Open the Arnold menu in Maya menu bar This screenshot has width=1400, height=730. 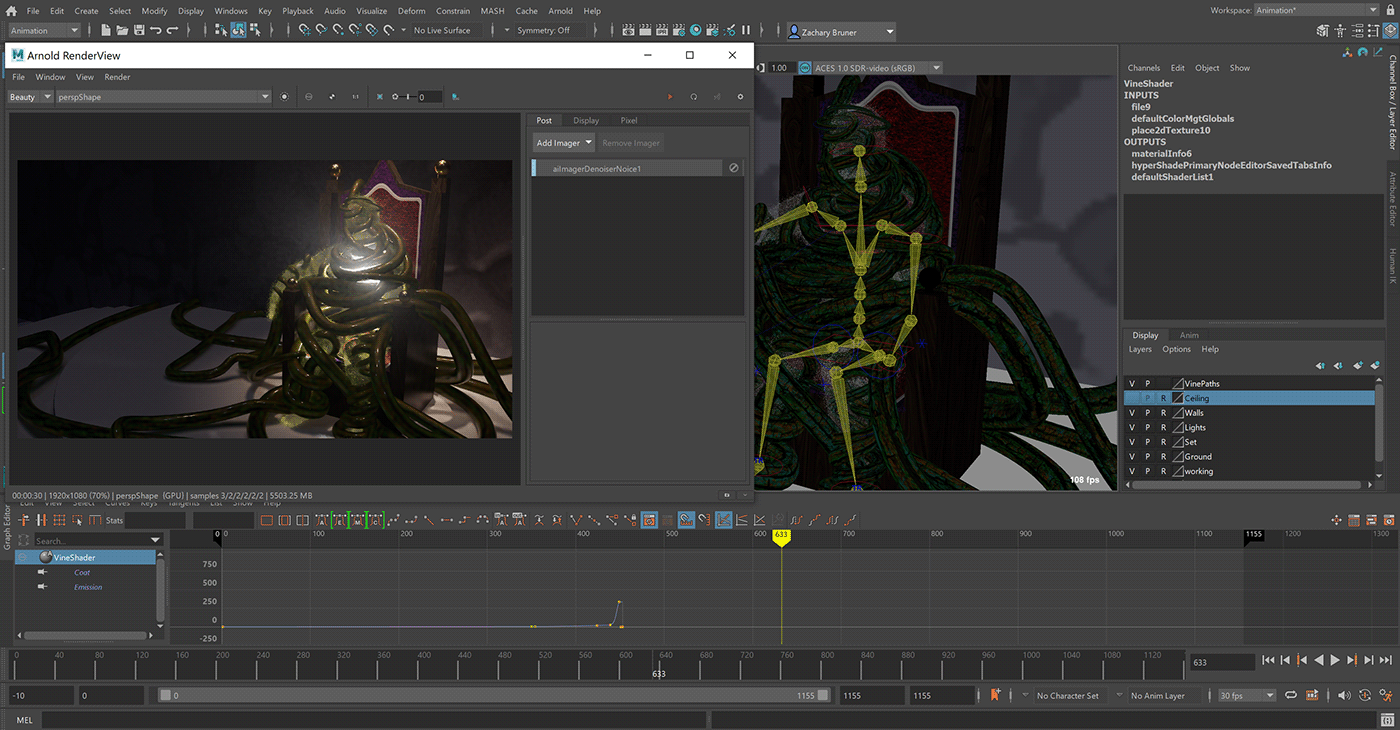point(560,11)
